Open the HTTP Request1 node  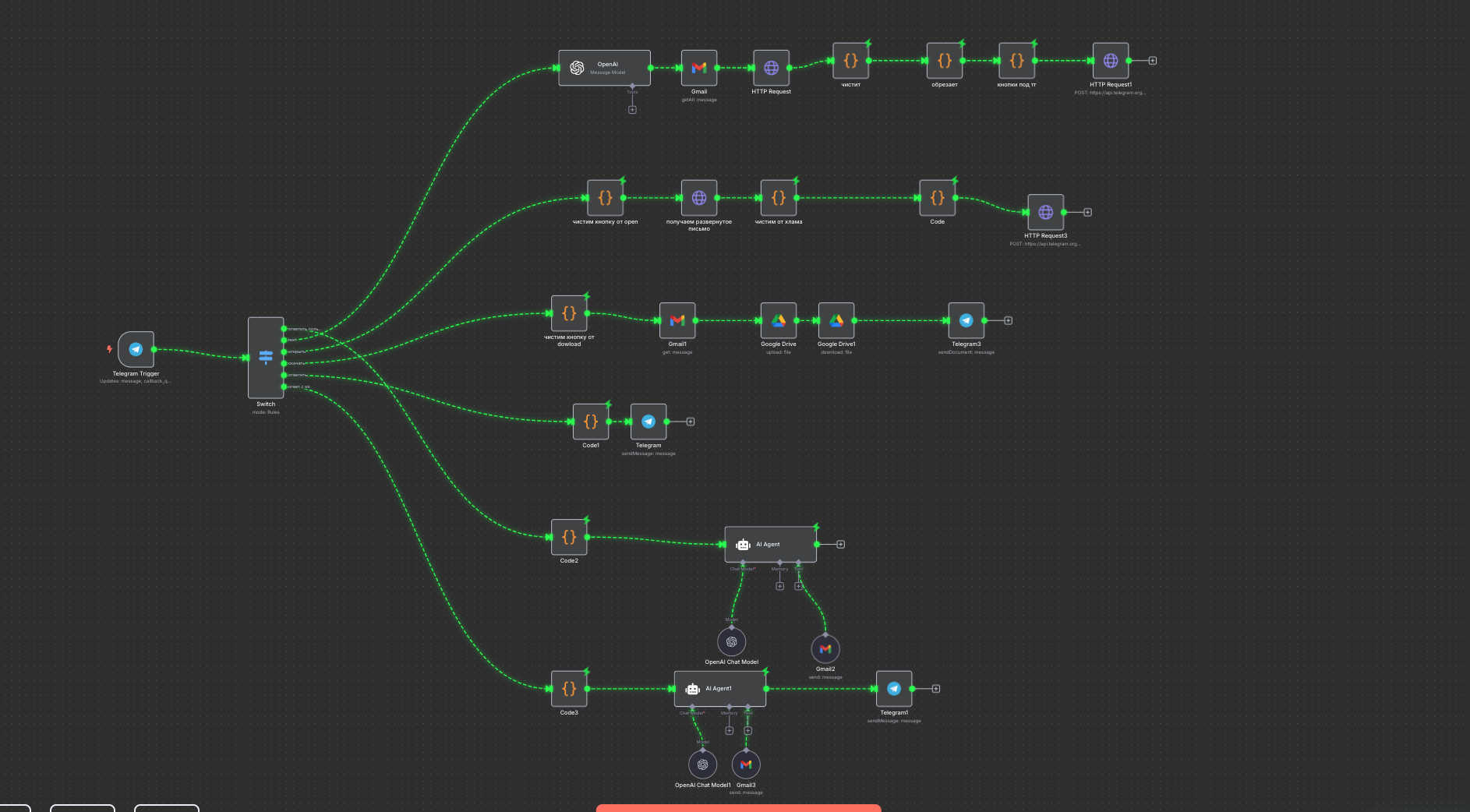point(1111,60)
